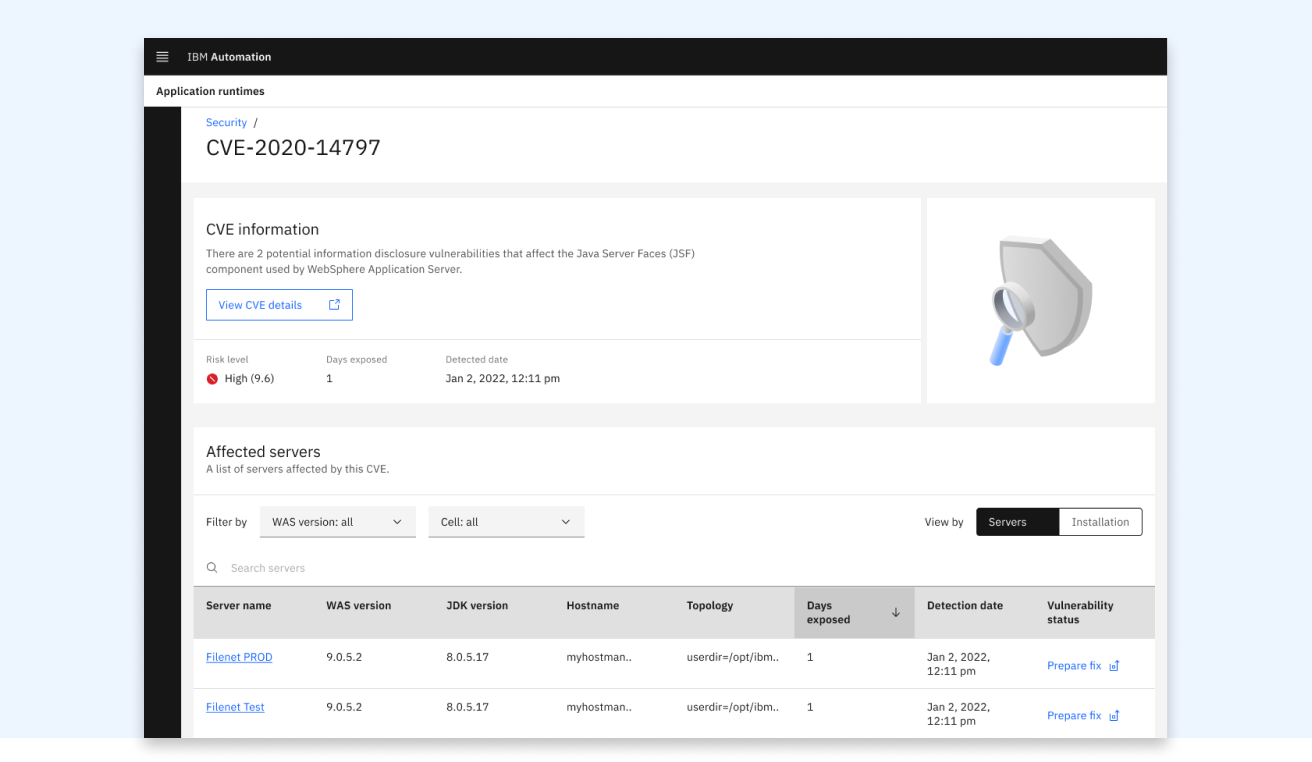The height and width of the screenshot is (762, 1312).
Task: Click the Affected servers heading
Action: 263,452
